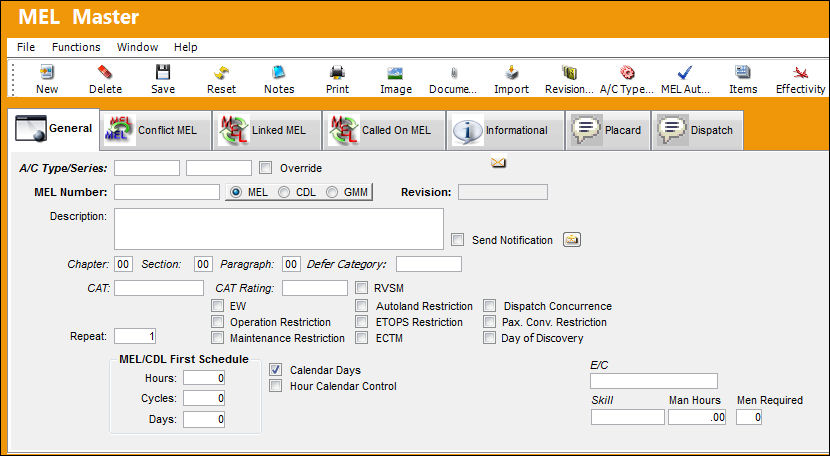Switch to the General tab
830x456 pixels.
click(x=53, y=129)
